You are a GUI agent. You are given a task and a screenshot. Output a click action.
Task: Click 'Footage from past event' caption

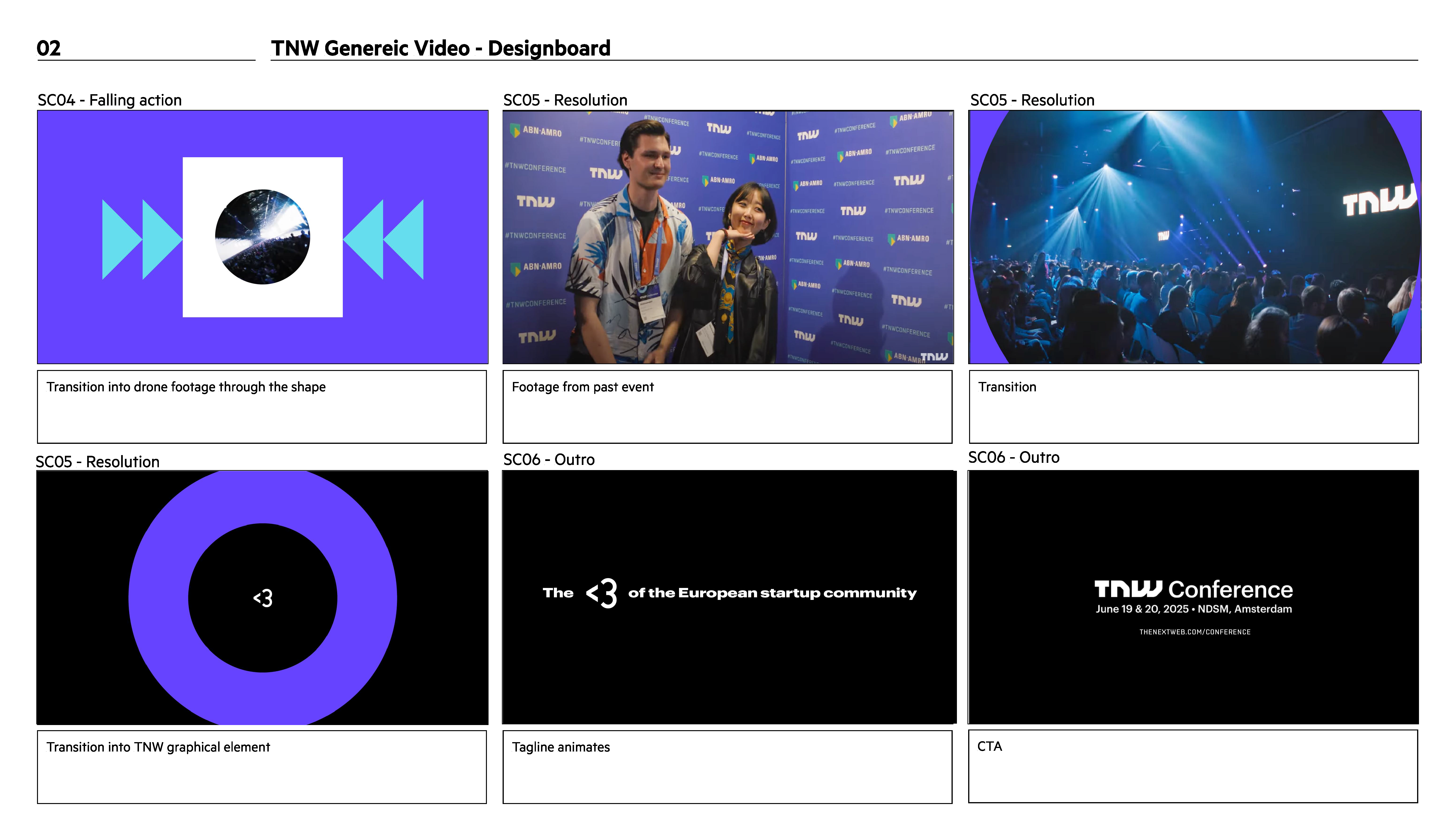pos(583,387)
